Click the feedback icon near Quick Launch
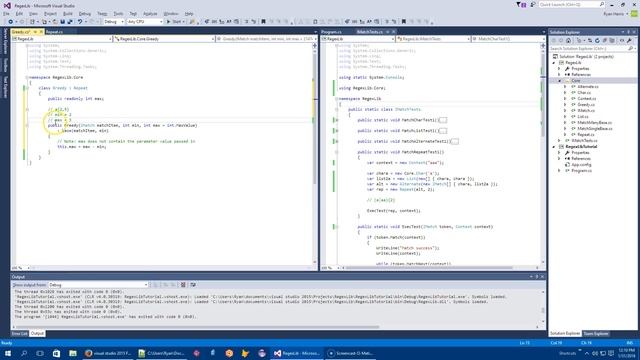Image resolution: width=640 pixels, height=360 pixels. point(533,4)
